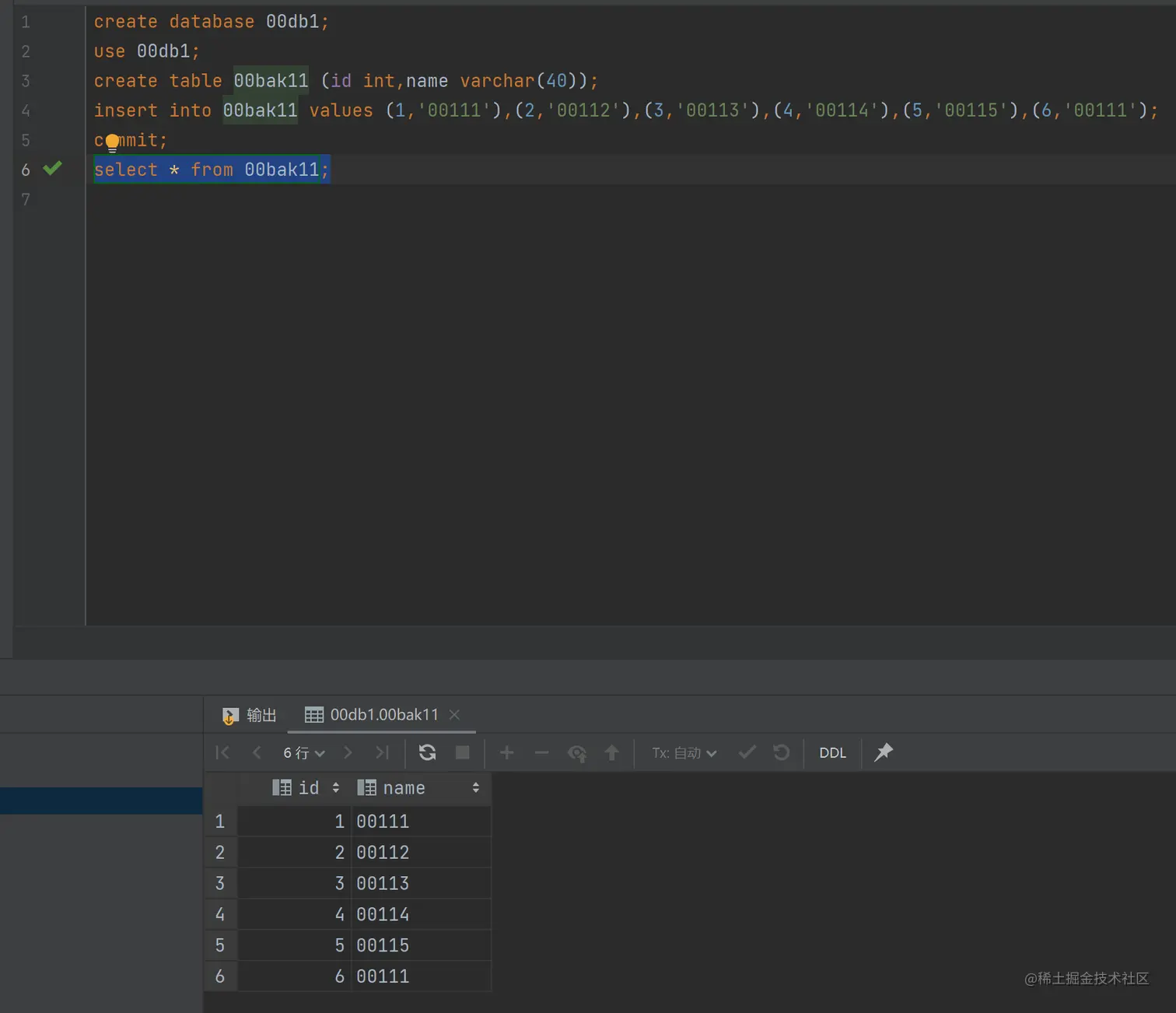
Task: Click name cell 00115 in the results
Action: click(422, 945)
